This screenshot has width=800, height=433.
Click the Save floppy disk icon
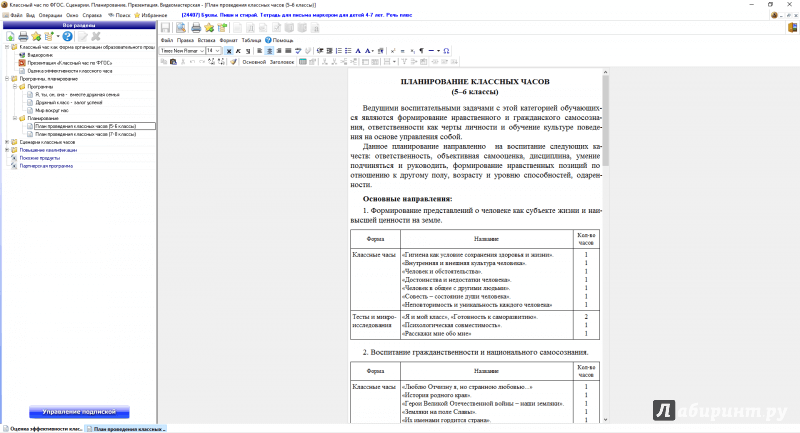click(x=166, y=28)
